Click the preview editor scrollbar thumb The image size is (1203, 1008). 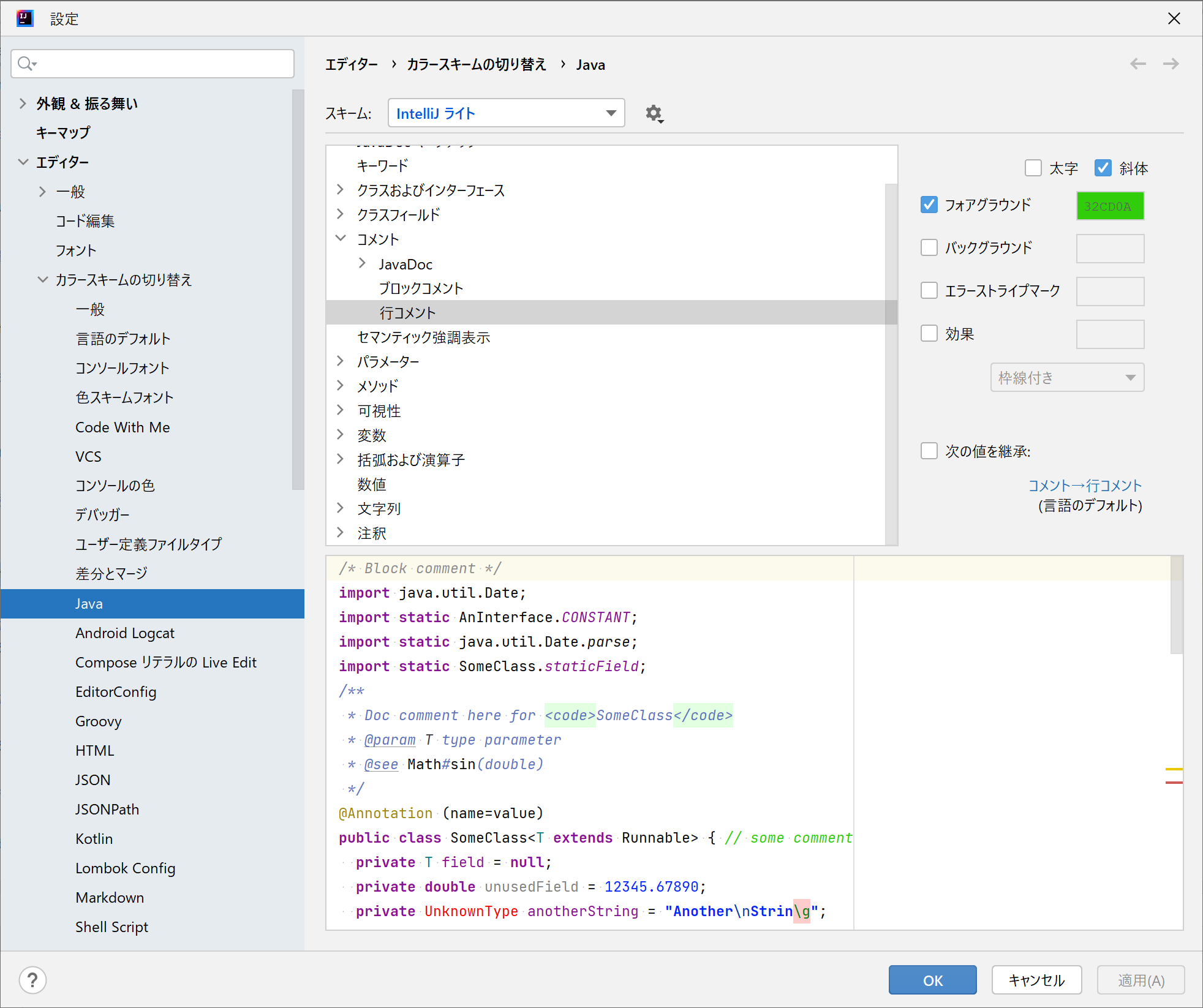(x=1176, y=604)
